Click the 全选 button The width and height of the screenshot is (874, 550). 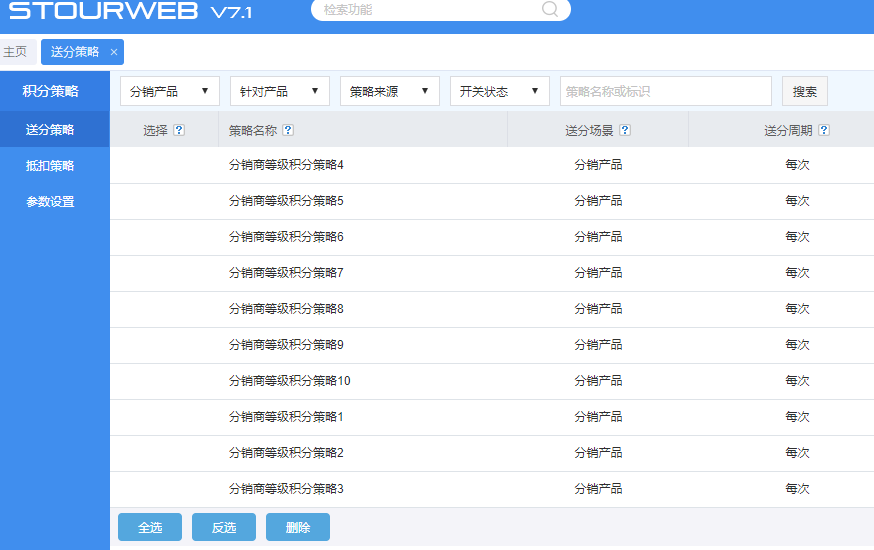(150, 527)
